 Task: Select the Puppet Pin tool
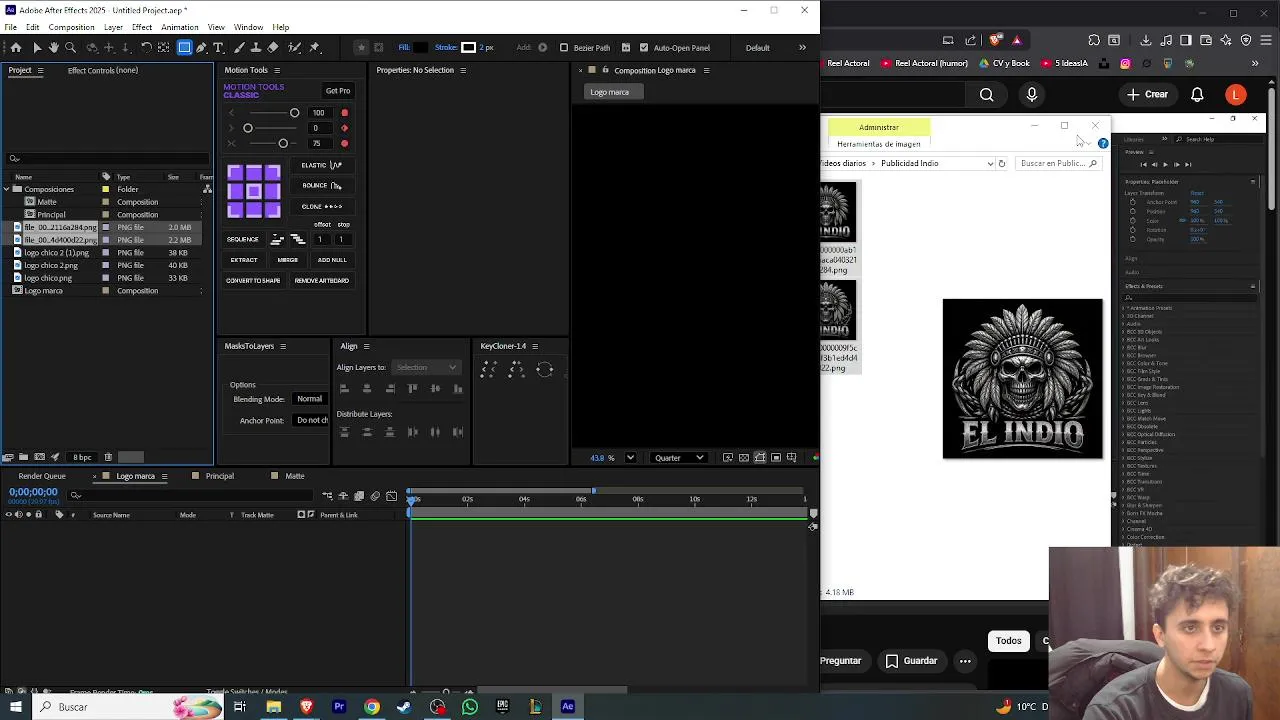[x=315, y=47]
